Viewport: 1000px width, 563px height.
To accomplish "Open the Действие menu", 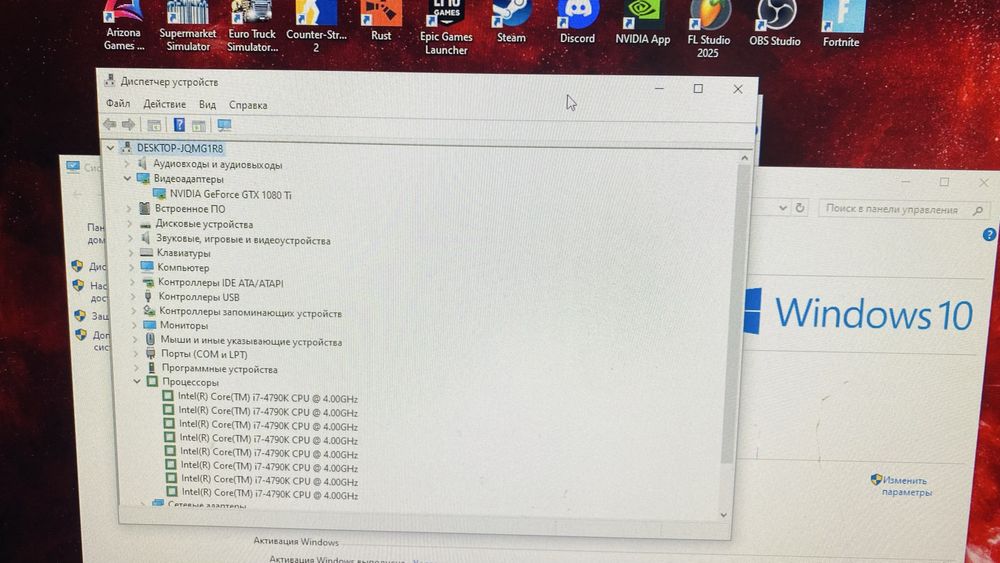I will pos(165,104).
